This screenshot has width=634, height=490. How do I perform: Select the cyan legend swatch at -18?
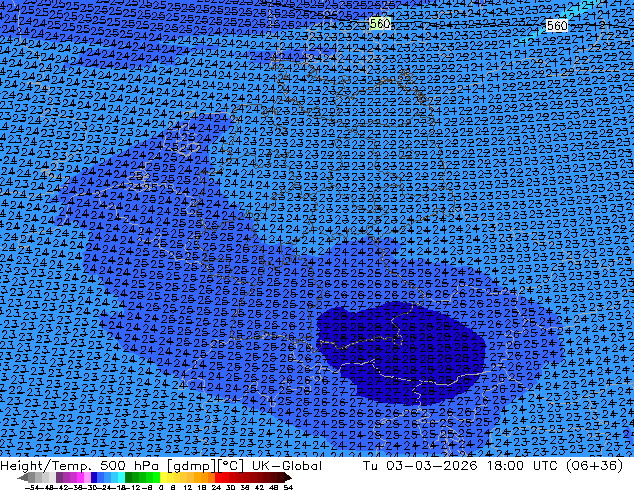(121, 477)
